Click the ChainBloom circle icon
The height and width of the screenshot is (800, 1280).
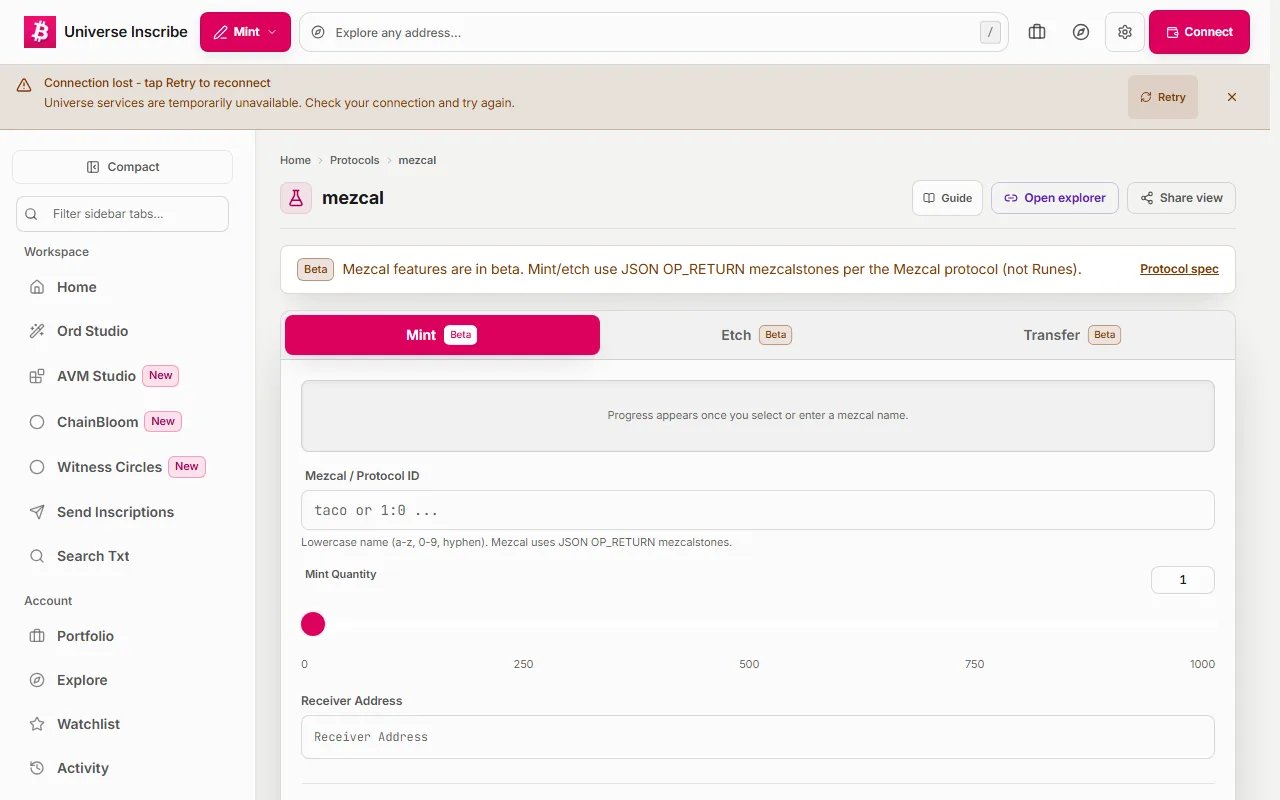[37, 422]
